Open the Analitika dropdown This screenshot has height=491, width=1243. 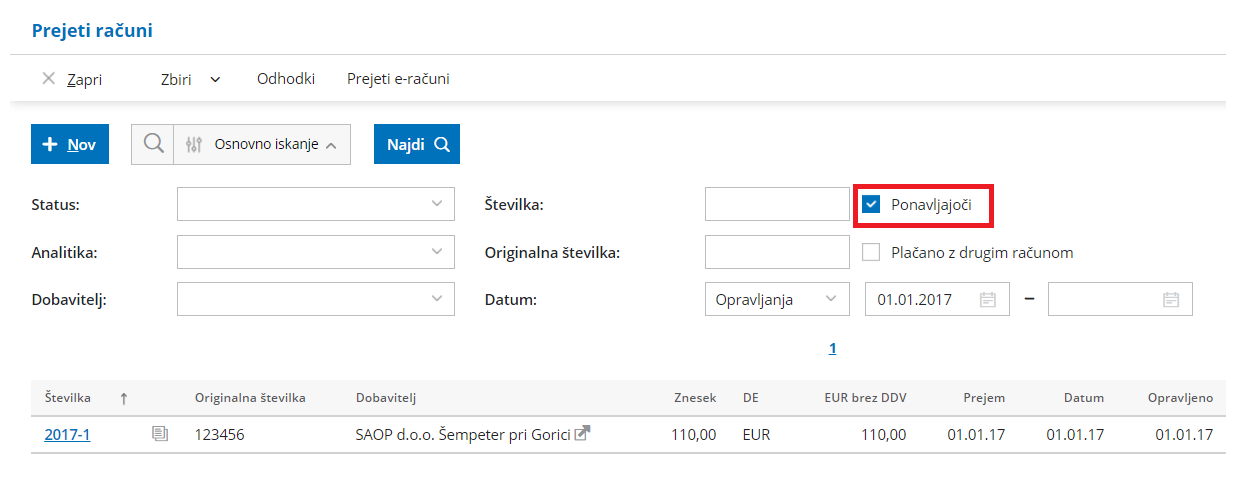[x=315, y=252]
